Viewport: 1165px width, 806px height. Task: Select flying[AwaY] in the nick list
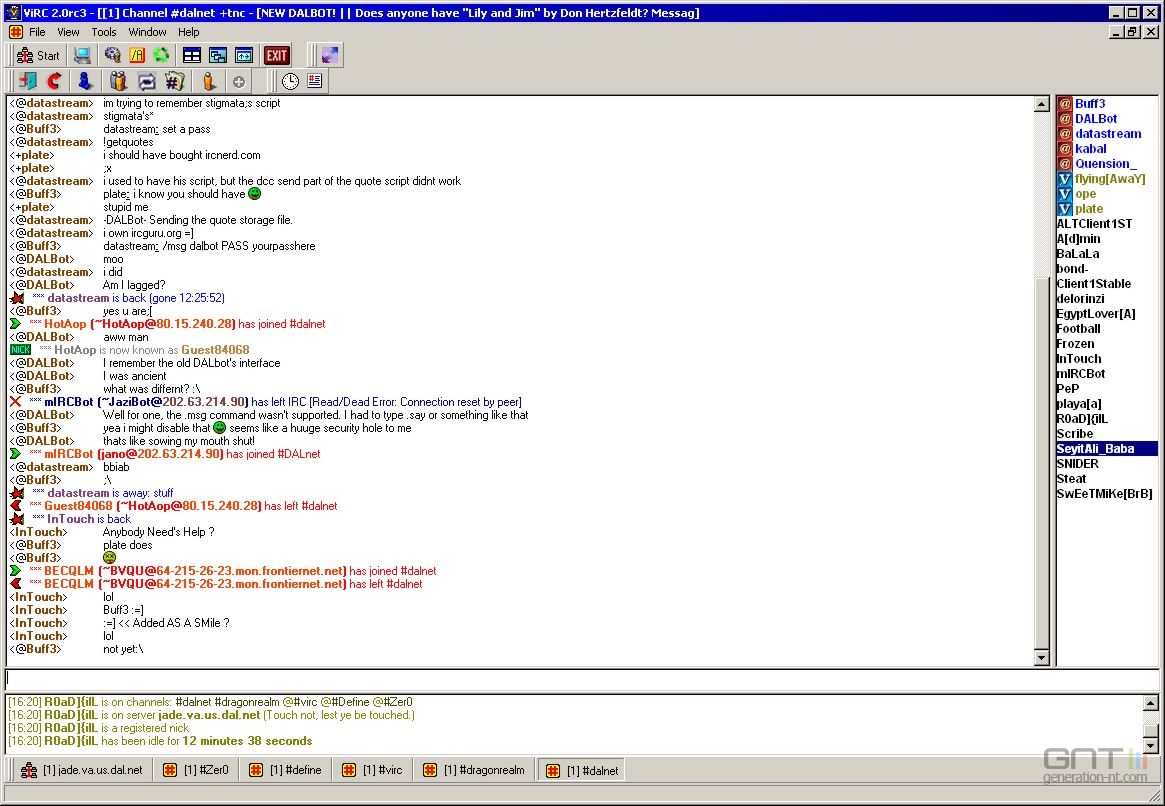coord(1106,179)
